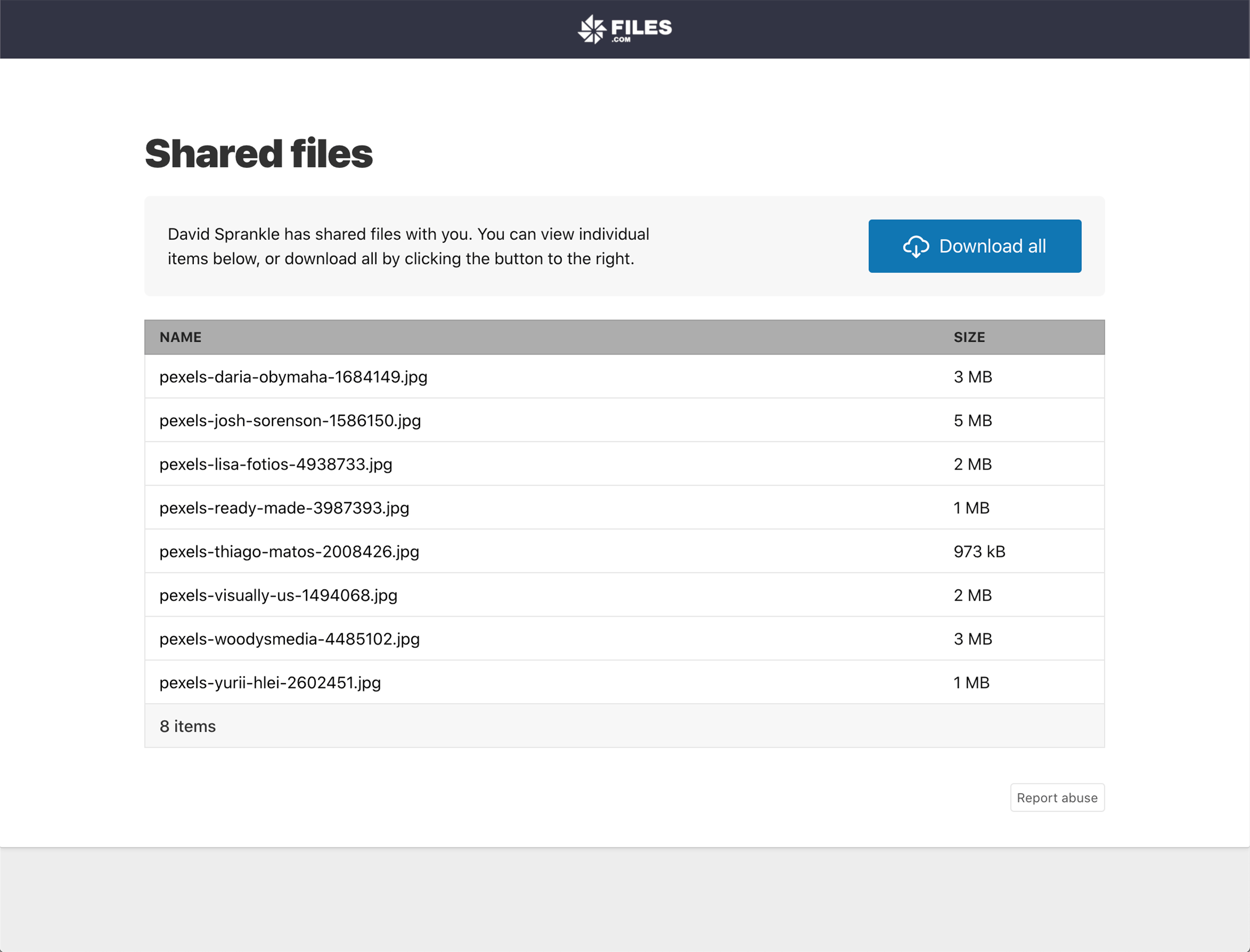Click the 5 MB size cell
Screen dimensions: 1250x952
972,421
